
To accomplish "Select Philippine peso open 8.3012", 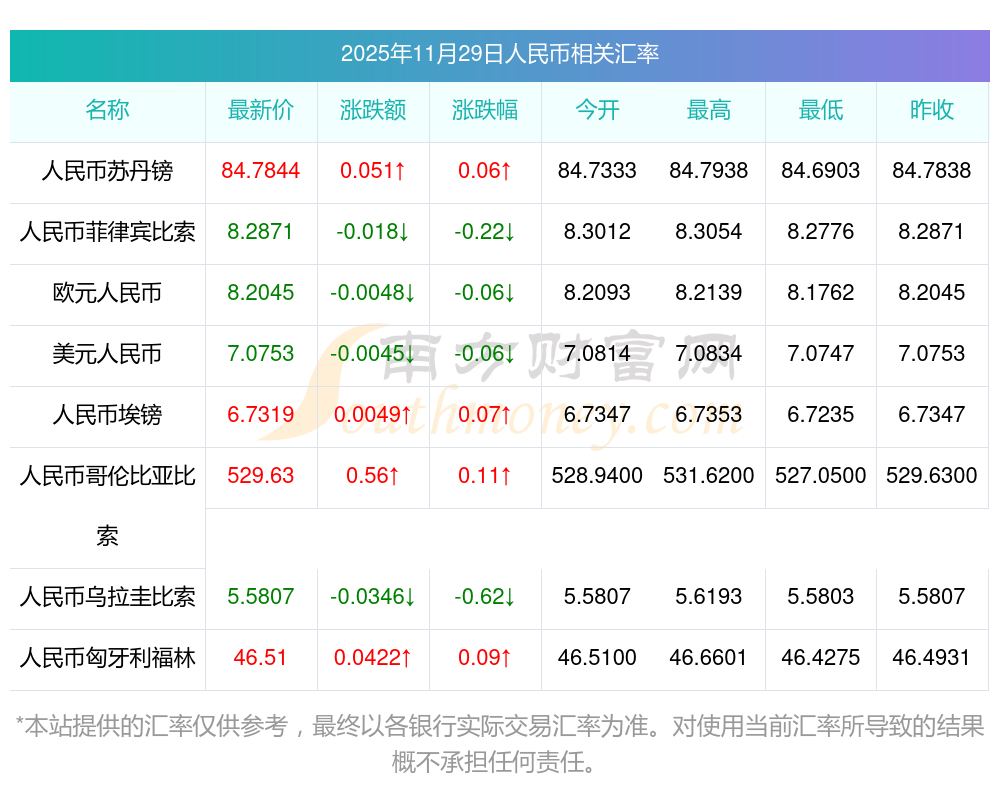I will (x=597, y=232).
